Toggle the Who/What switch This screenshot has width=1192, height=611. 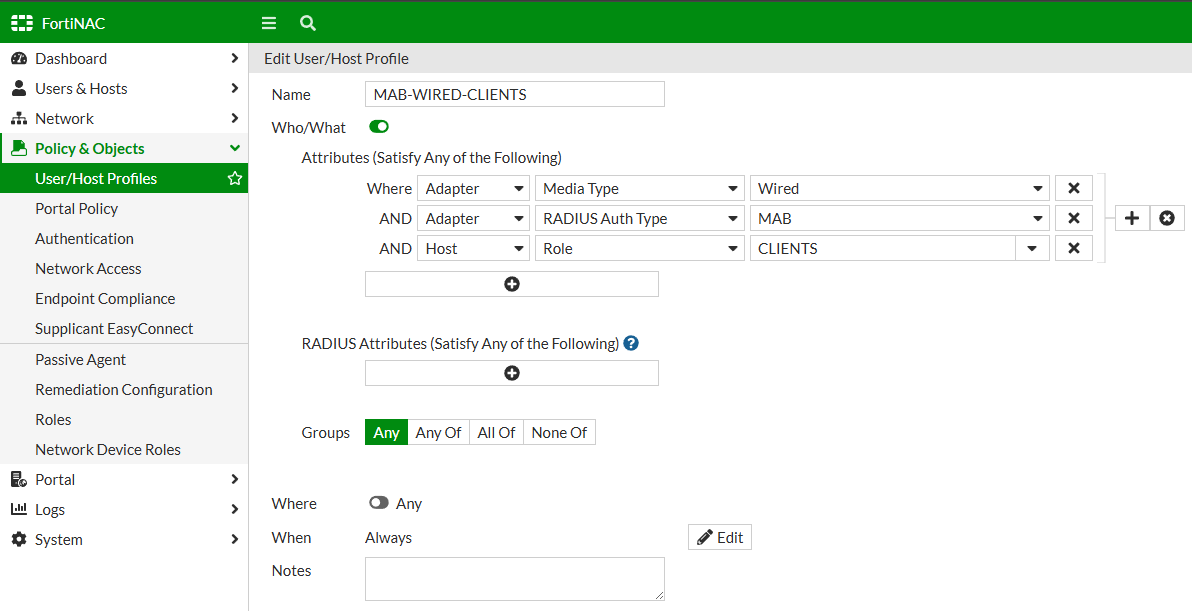379,127
